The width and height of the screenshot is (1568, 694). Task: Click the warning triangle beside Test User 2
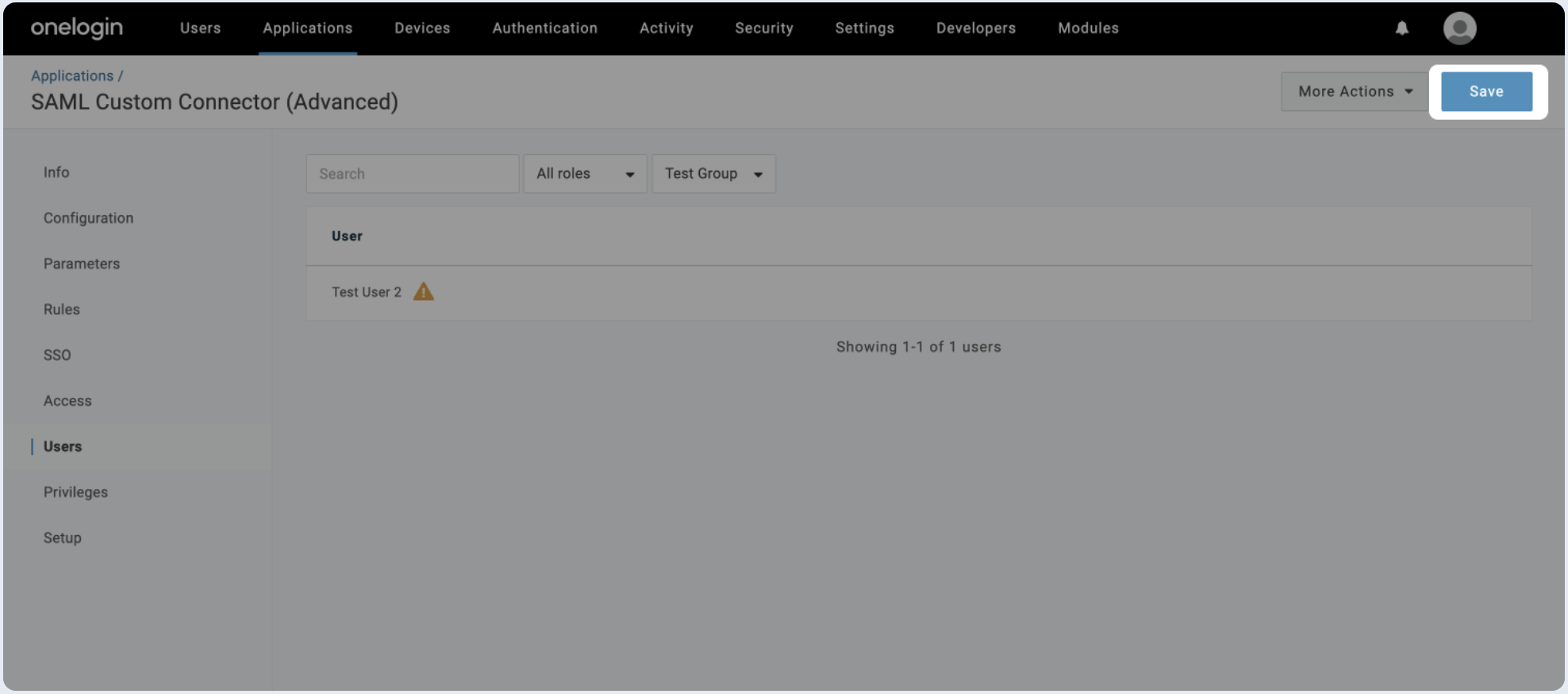coord(424,292)
